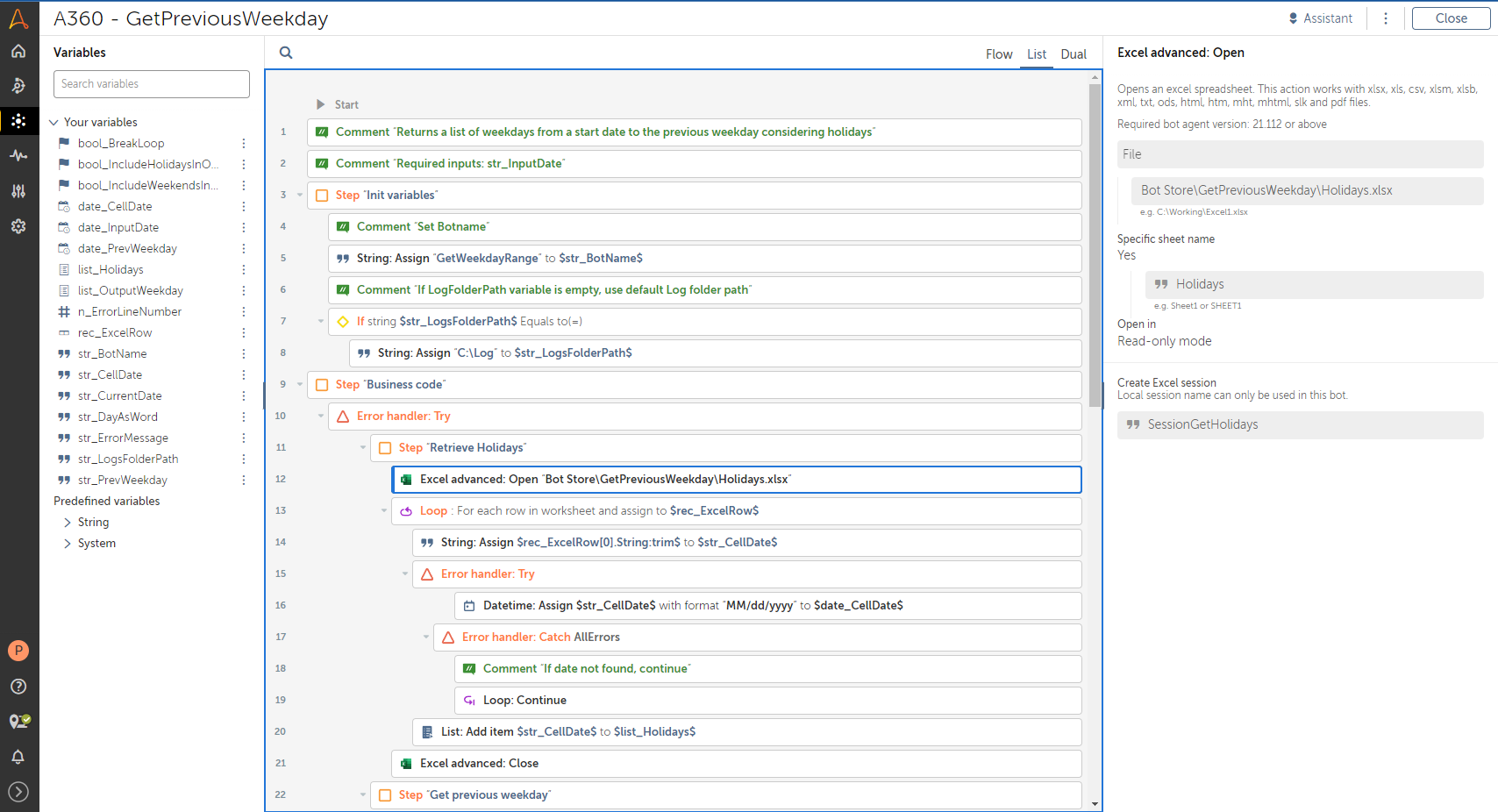Collapse the 'Init variables' step on line 3

click(300, 196)
